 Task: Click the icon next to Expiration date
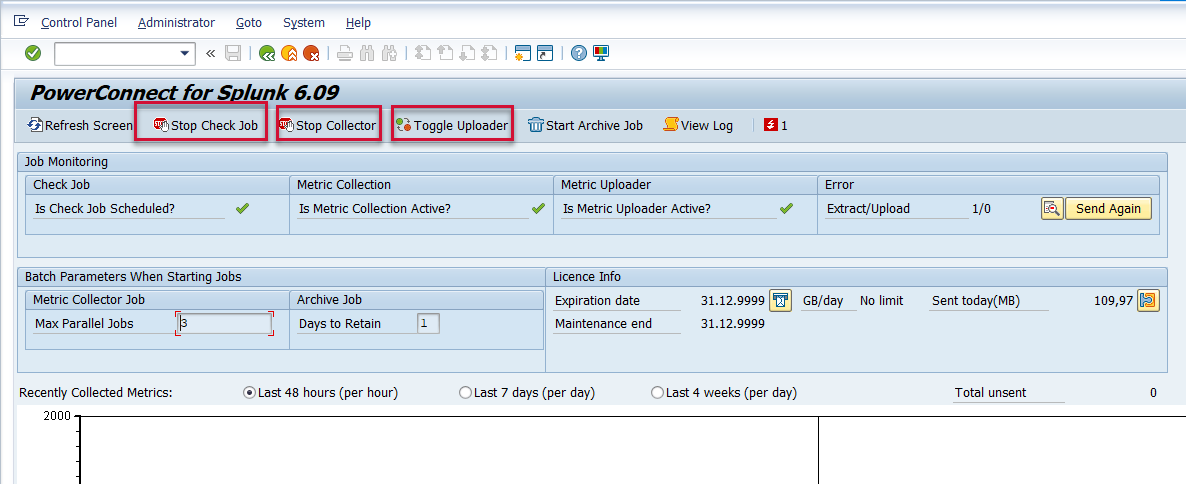click(780, 300)
